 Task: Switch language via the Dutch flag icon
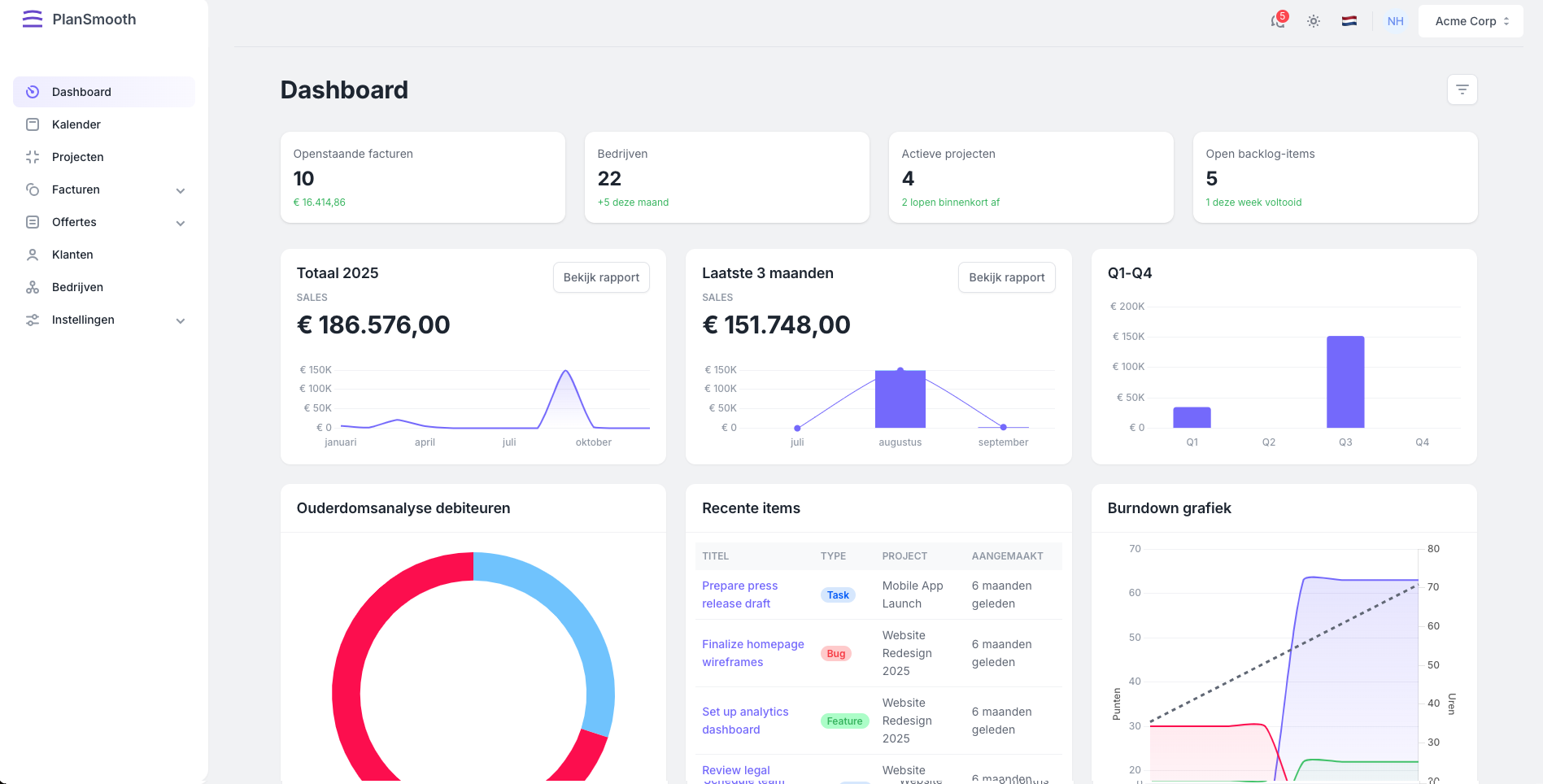pos(1349,21)
